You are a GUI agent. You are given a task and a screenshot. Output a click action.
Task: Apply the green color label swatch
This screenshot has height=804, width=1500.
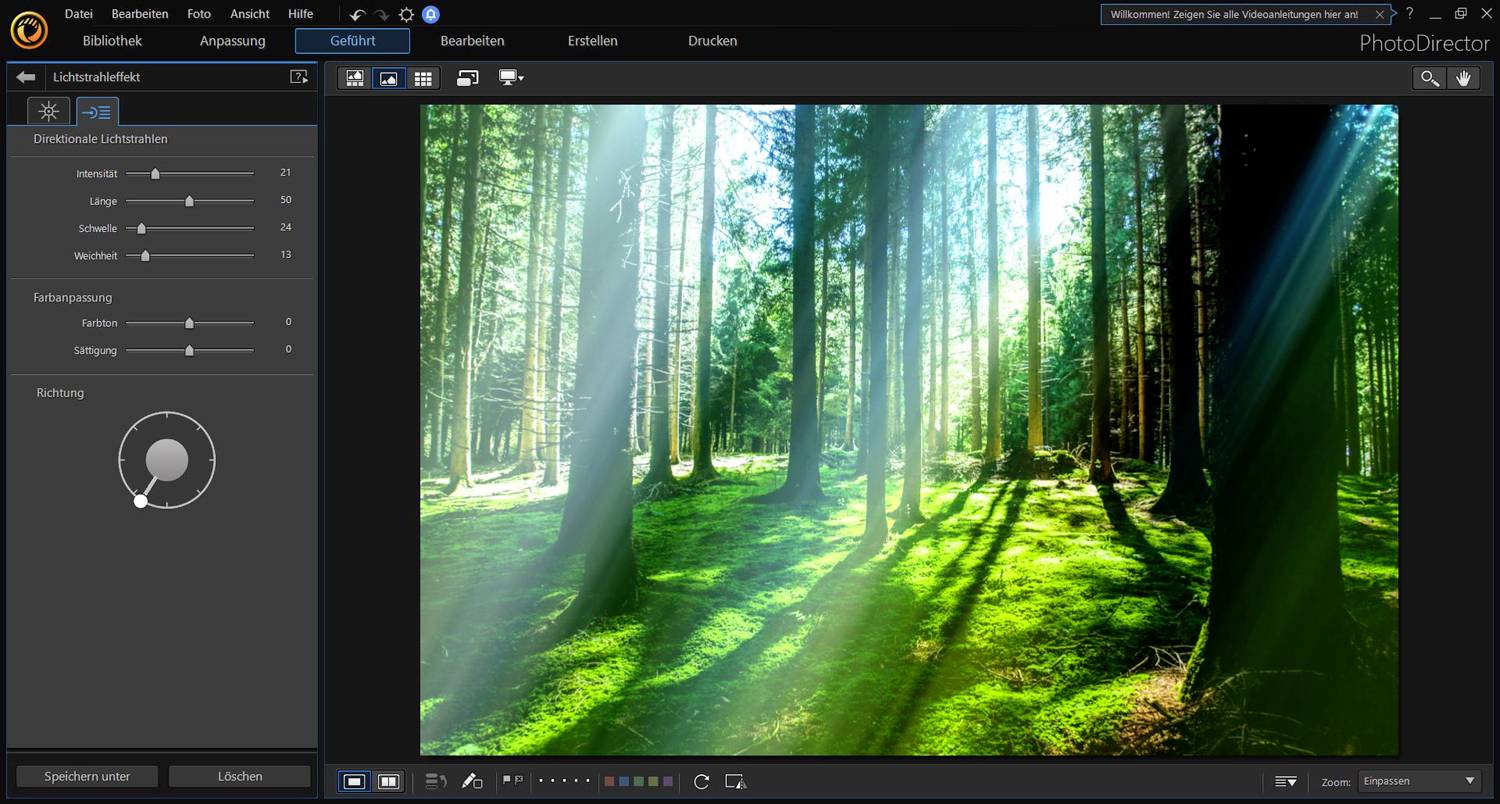pyautogui.click(x=638, y=781)
